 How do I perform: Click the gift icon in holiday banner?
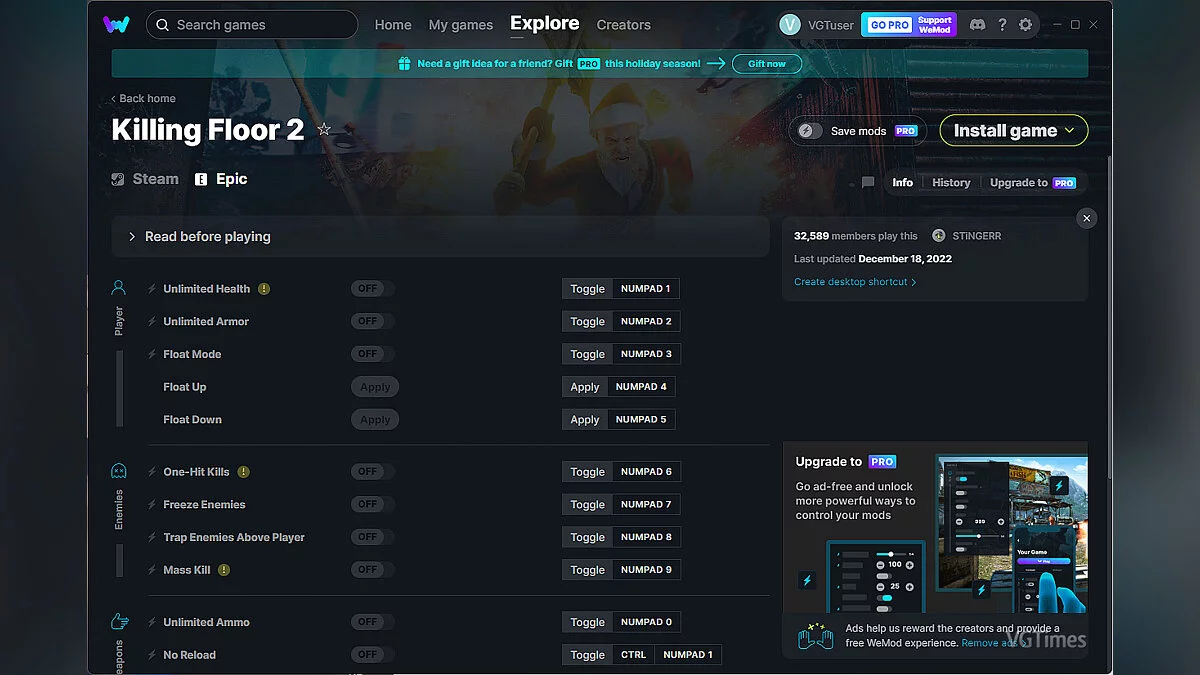tap(404, 63)
